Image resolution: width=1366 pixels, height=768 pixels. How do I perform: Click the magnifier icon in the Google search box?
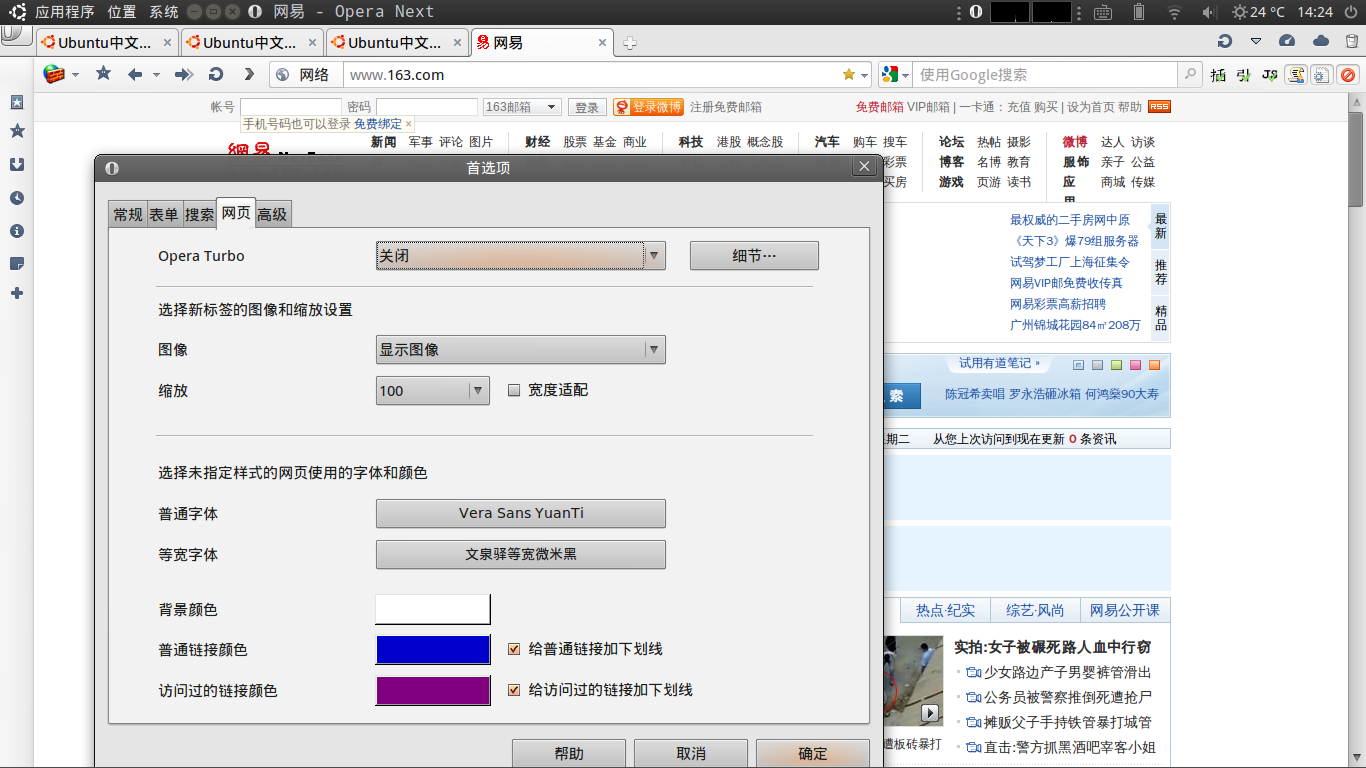(x=1190, y=74)
